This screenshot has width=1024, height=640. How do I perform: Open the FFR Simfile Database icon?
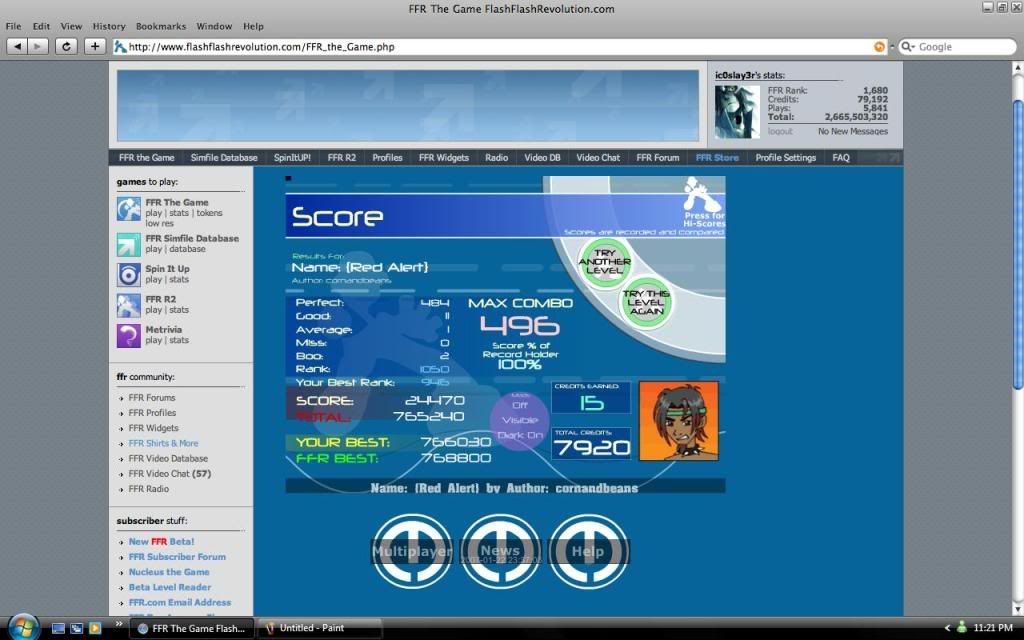[128, 245]
